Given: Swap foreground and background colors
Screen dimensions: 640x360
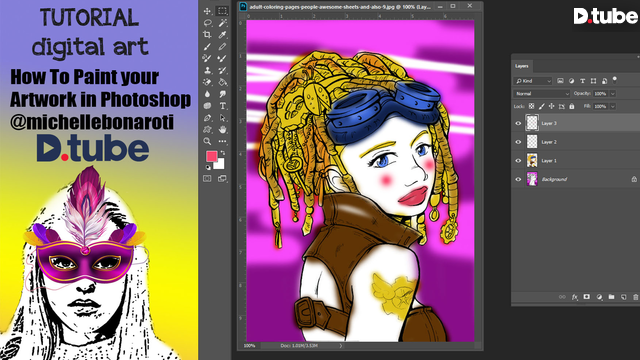Looking at the screenshot, I should pyautogui.click(x=223, y=153).
